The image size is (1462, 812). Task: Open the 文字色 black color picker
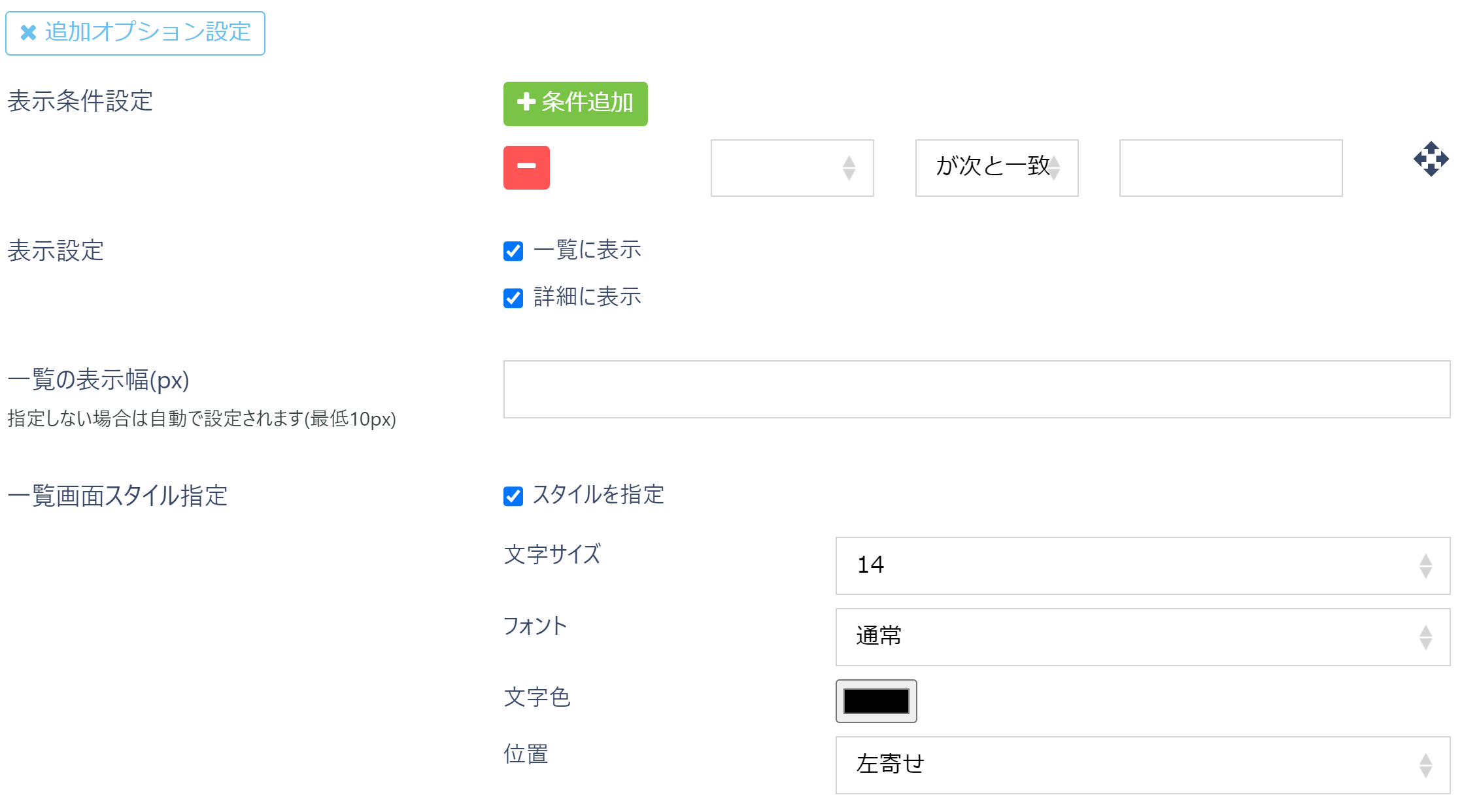876,702
